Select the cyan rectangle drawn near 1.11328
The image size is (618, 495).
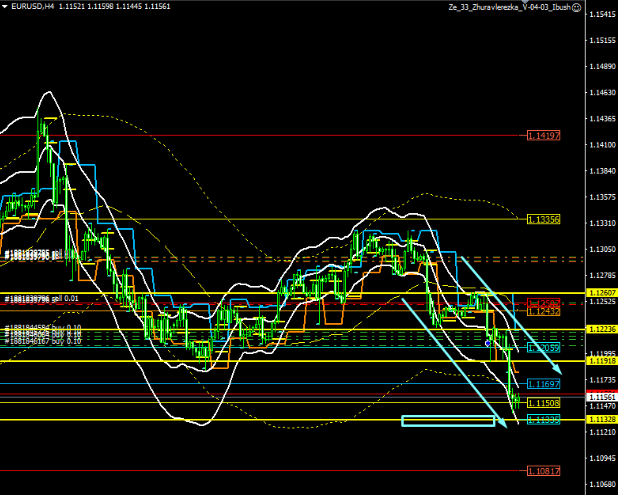click(448, 421)
